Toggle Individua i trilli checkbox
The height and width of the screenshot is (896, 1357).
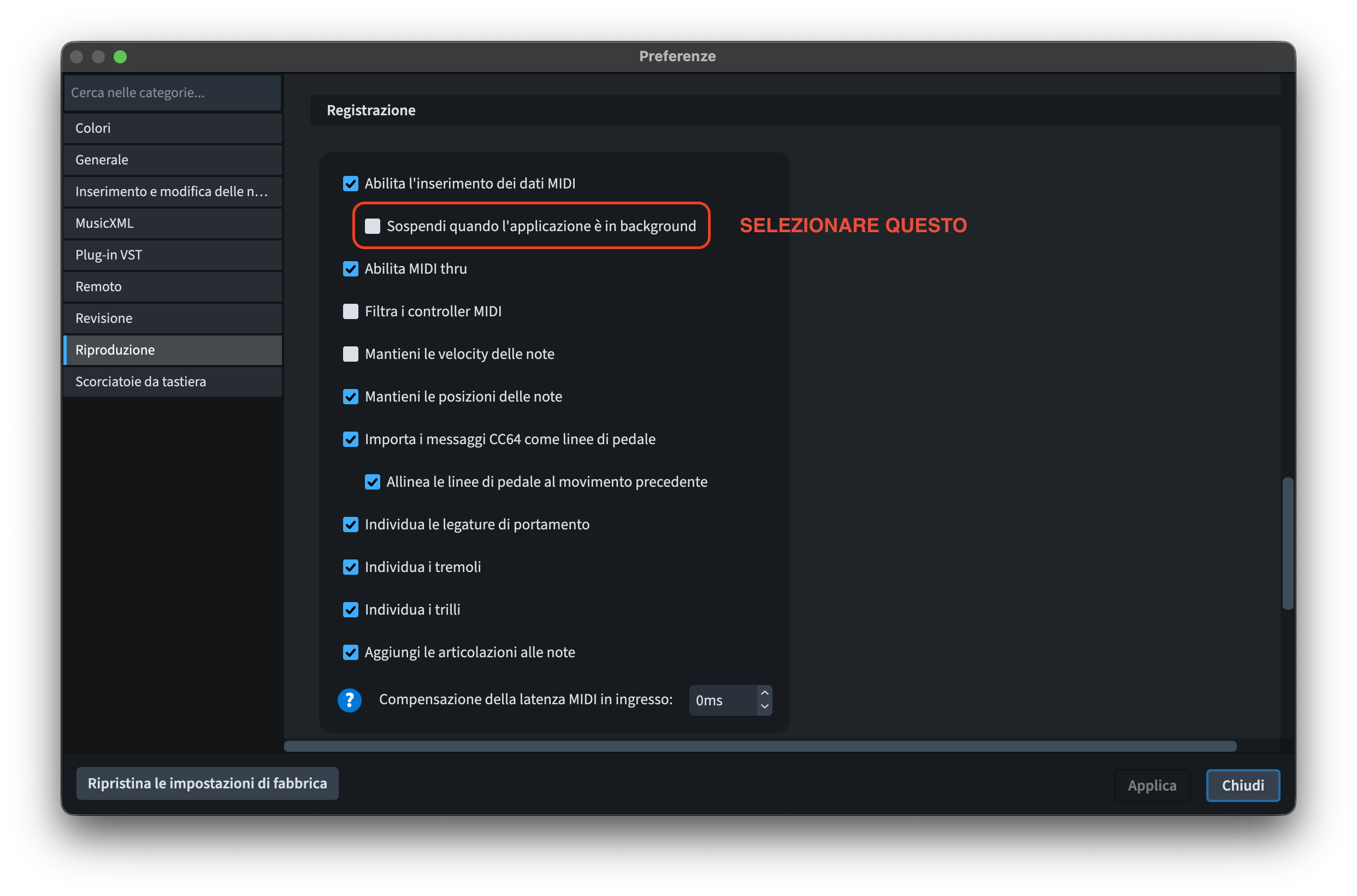coord(350,610)
